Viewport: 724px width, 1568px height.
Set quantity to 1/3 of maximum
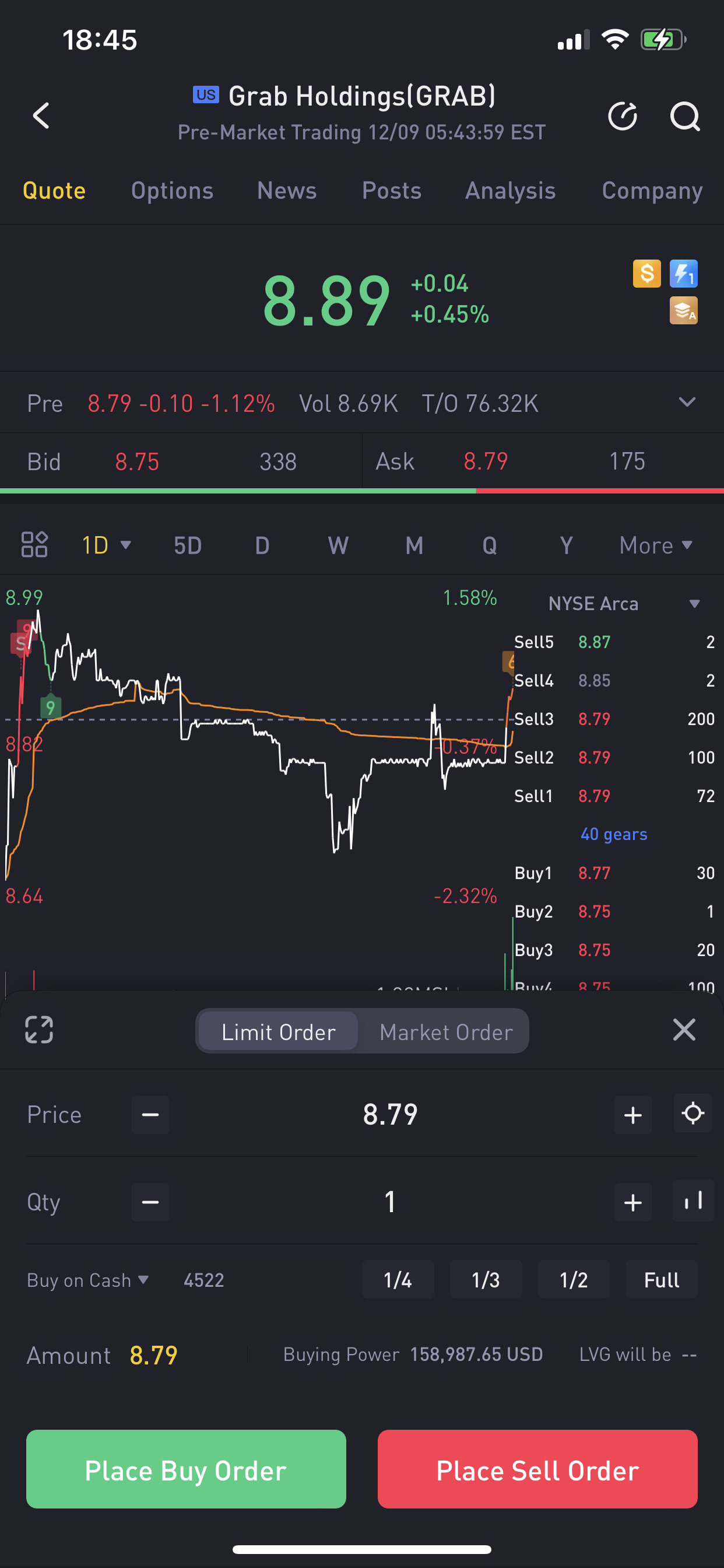486,1280
